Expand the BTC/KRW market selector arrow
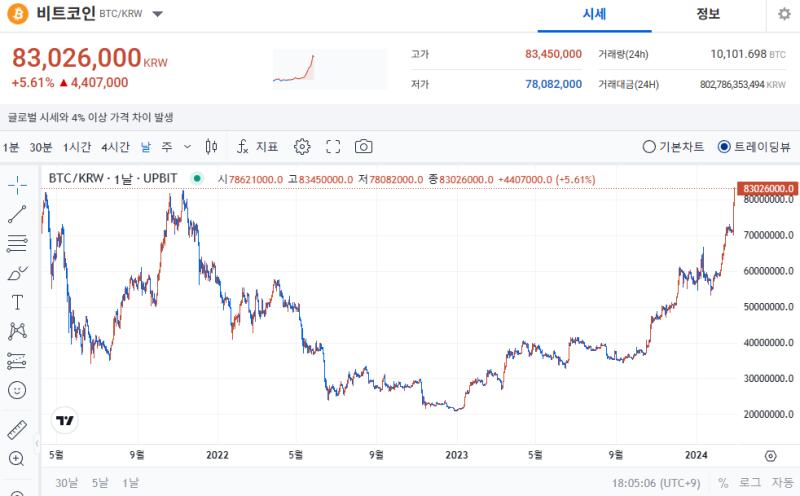800x496 pixels. pos(158,14)
